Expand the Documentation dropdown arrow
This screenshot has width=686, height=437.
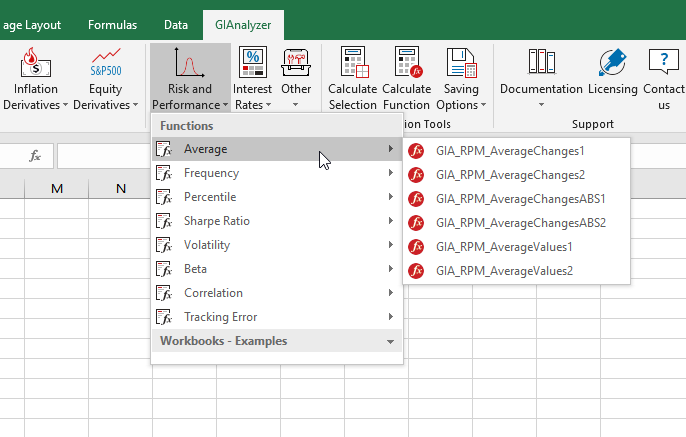click(541, 105)
